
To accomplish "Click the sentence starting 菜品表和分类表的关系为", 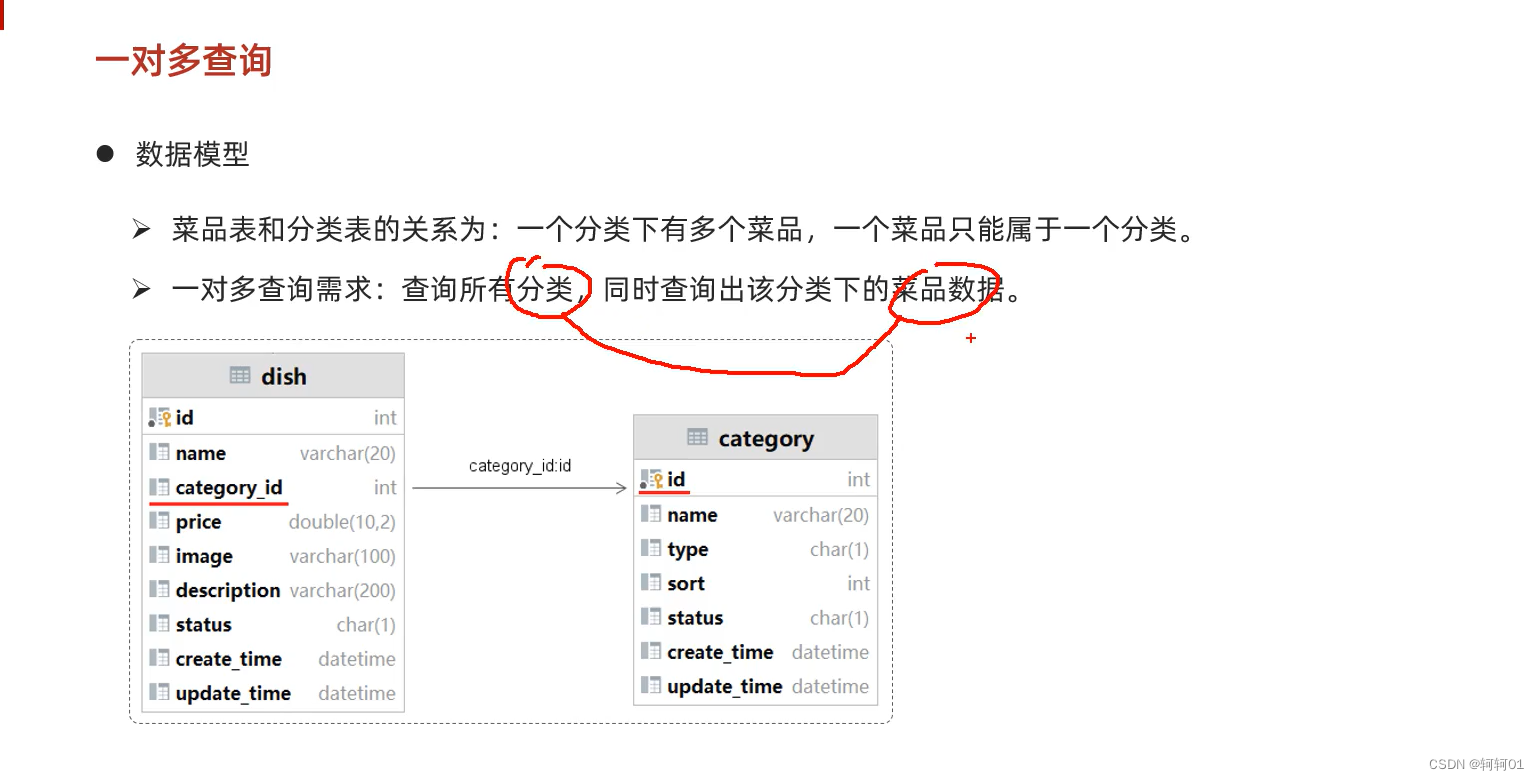I will pos(684,230).
